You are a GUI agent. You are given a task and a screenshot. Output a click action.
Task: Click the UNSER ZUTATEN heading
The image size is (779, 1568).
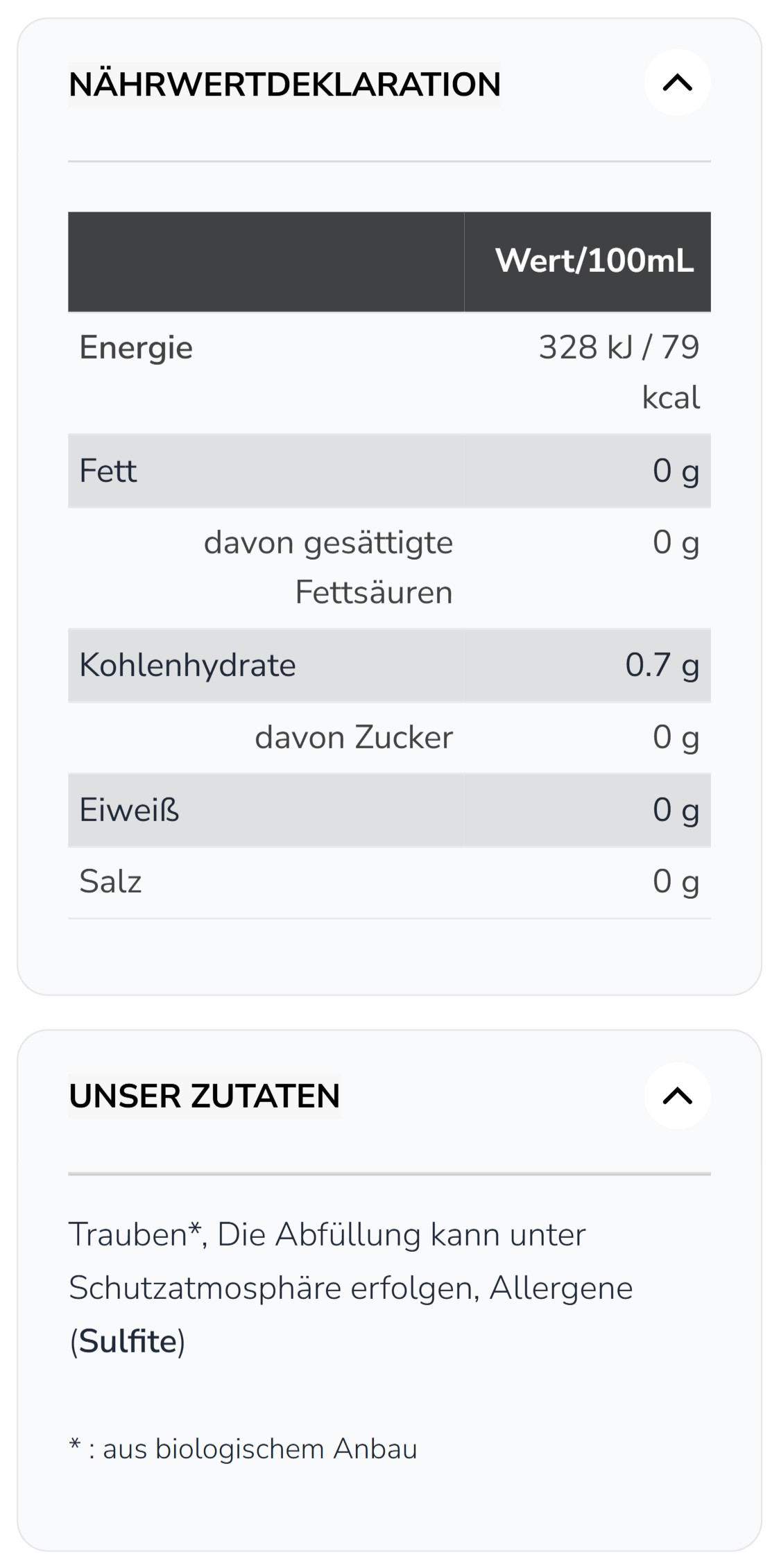pyautogui.click(x=205, y=1096)
